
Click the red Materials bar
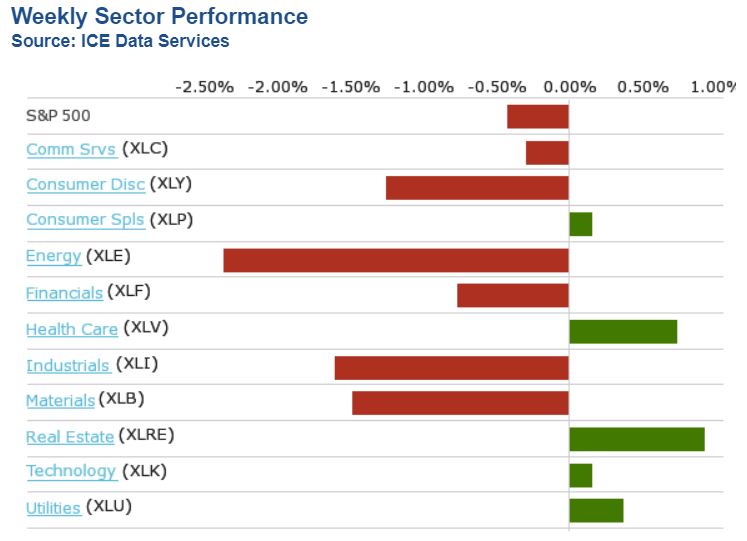pos(460,403)
